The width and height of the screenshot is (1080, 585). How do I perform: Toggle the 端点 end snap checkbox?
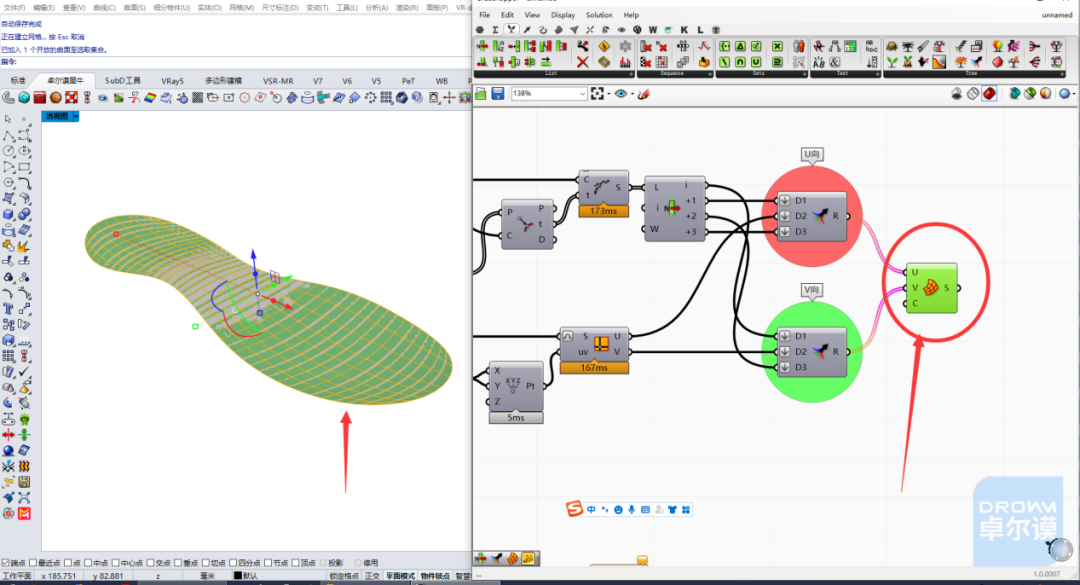[6, 563]
